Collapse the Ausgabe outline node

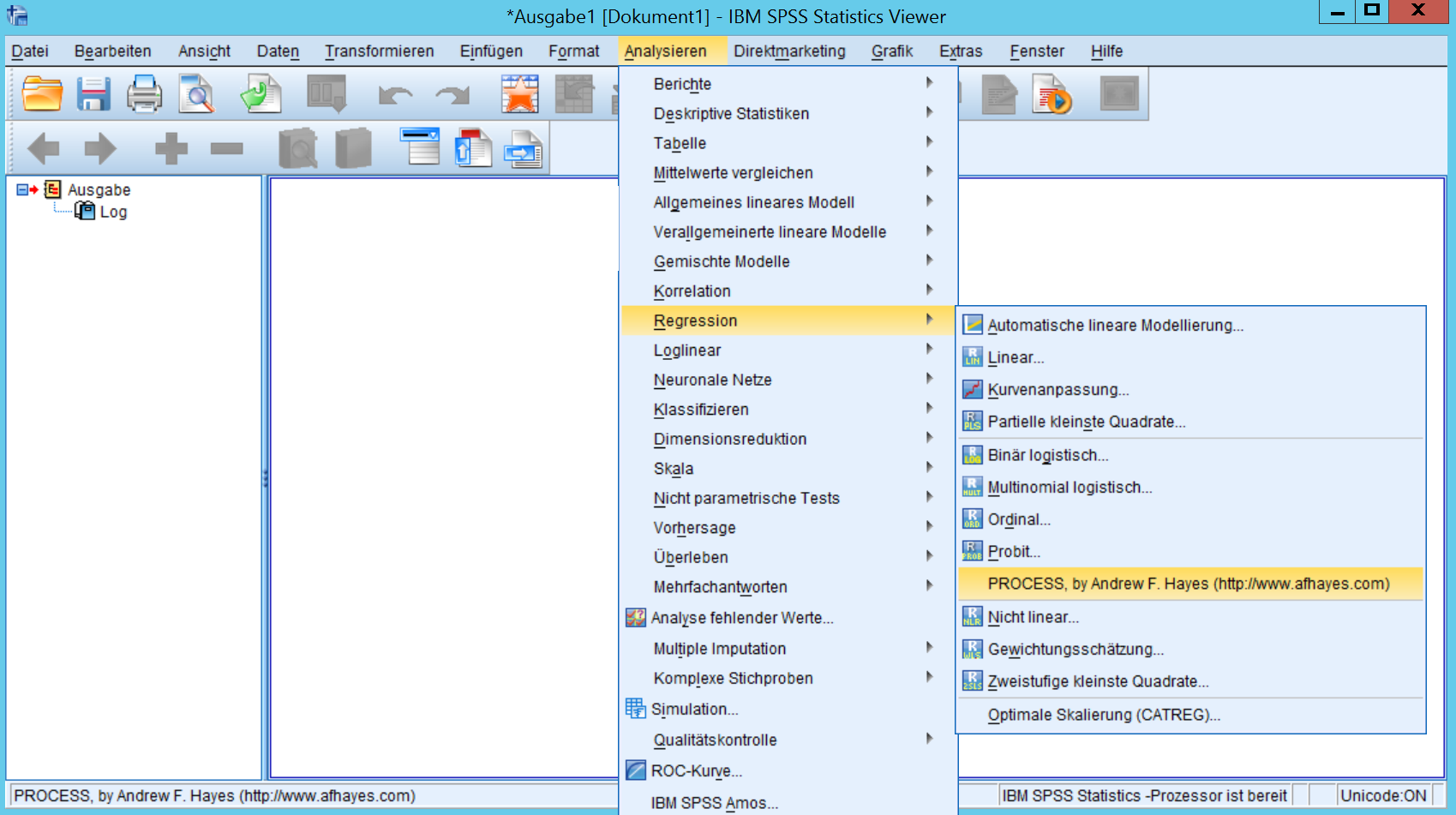tap(22, 189)
